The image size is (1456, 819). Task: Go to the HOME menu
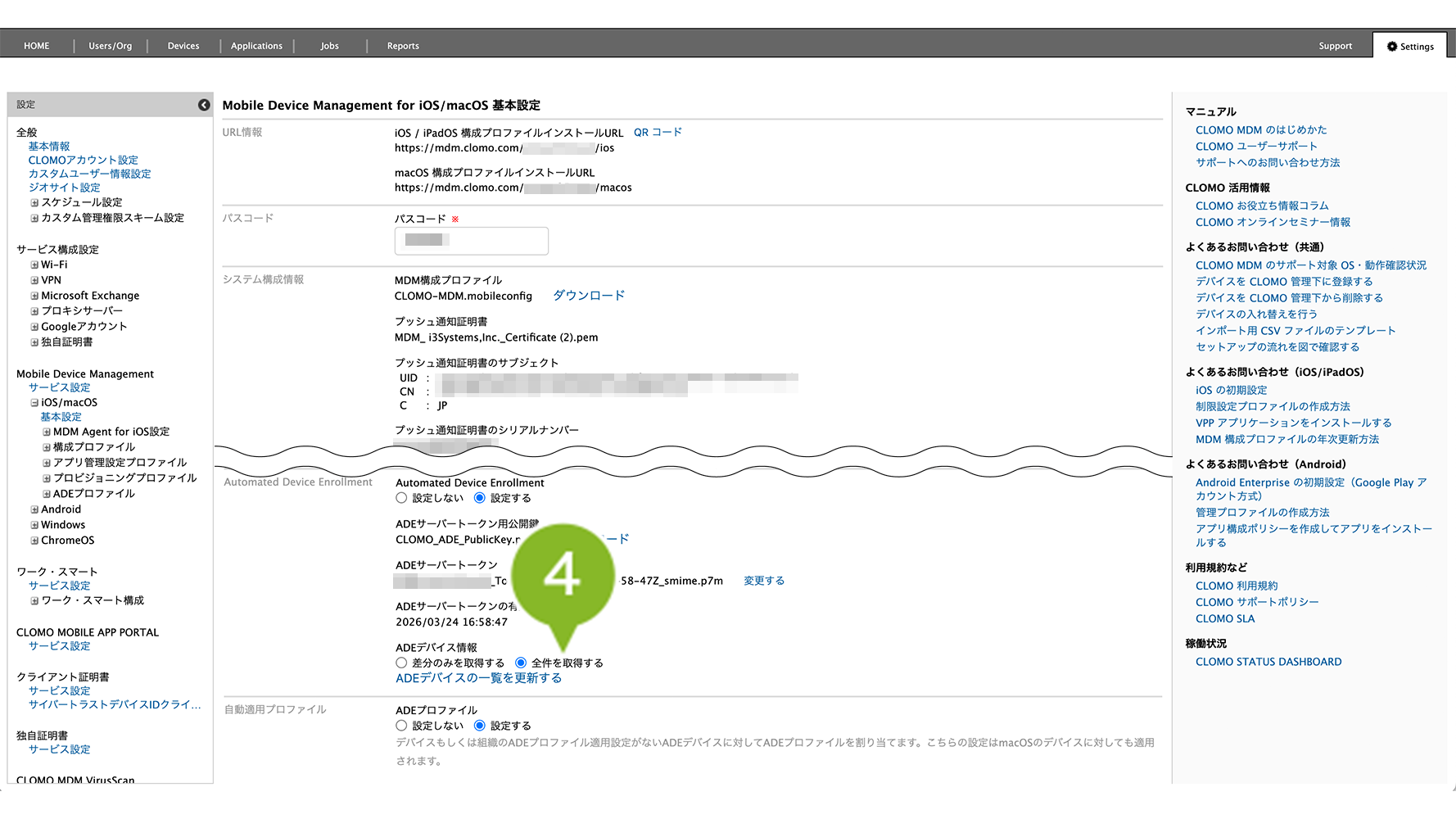pos(37,46)
